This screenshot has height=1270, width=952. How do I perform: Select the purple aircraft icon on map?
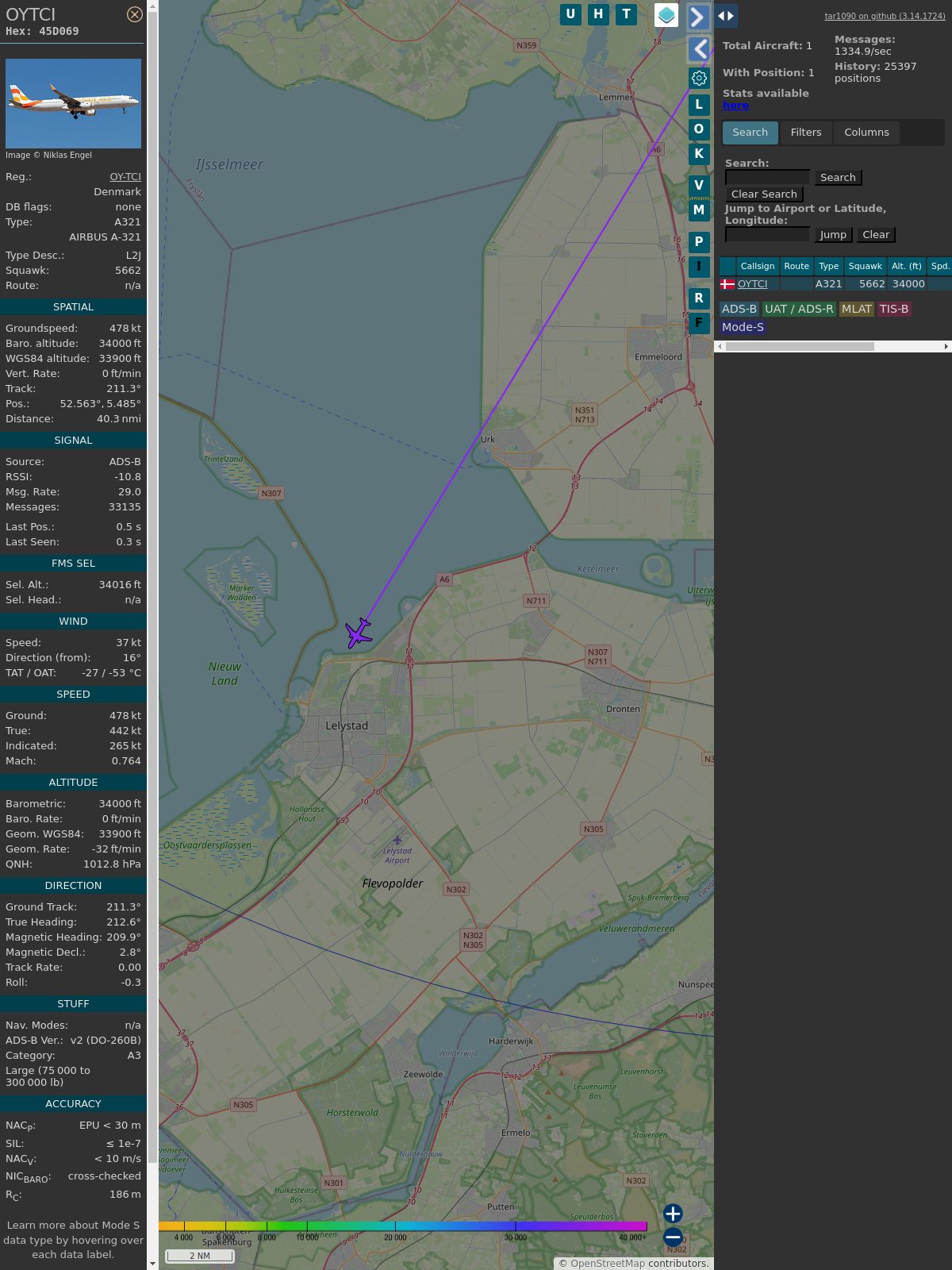coord(359,633)
